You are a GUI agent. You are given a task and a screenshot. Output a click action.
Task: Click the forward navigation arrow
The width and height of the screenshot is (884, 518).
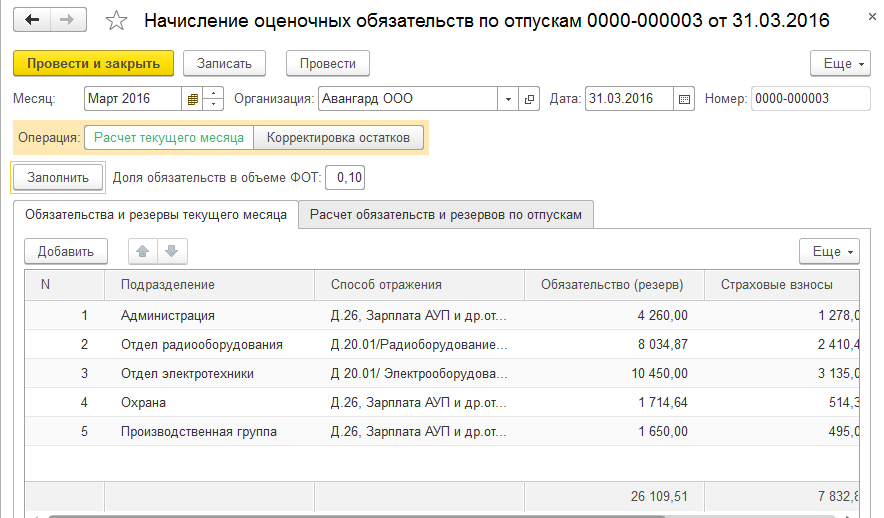pos(67,20)
